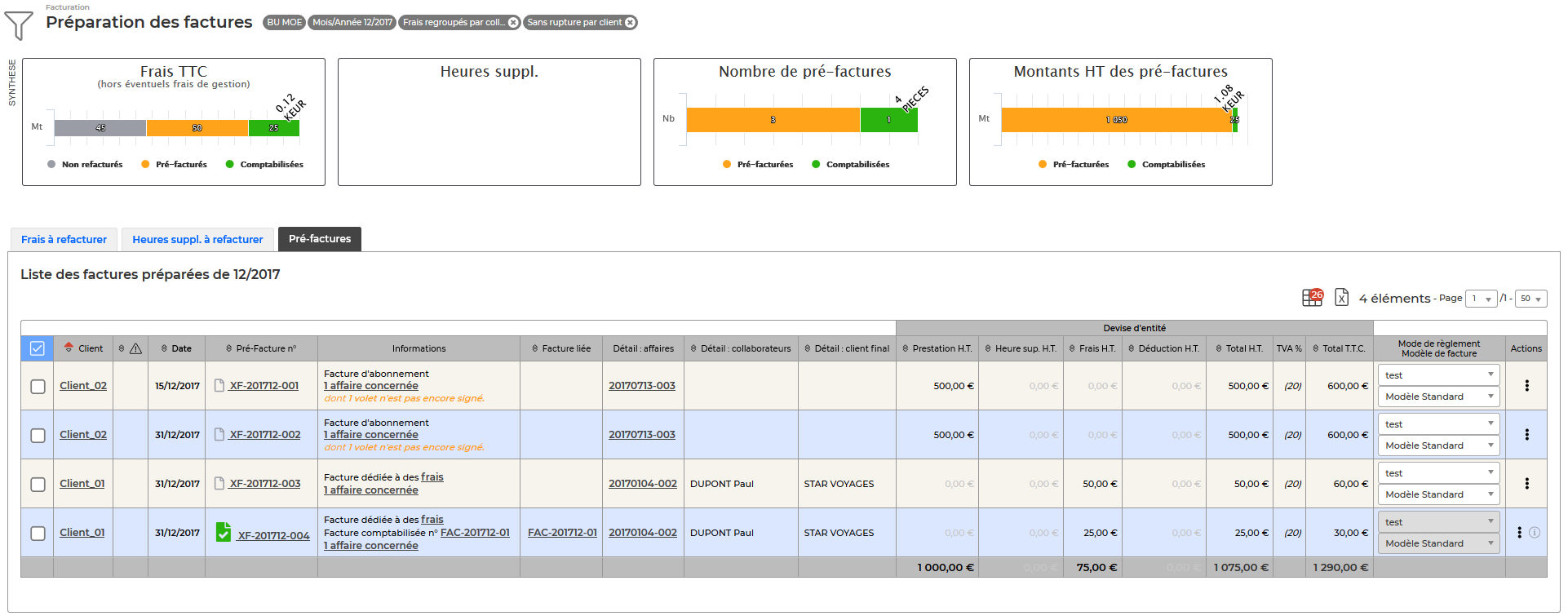The width and height of the screenshot is (1568, 616).
Task: Click the 'BU MOE' filter tag
Action: (x=284, y=23)
